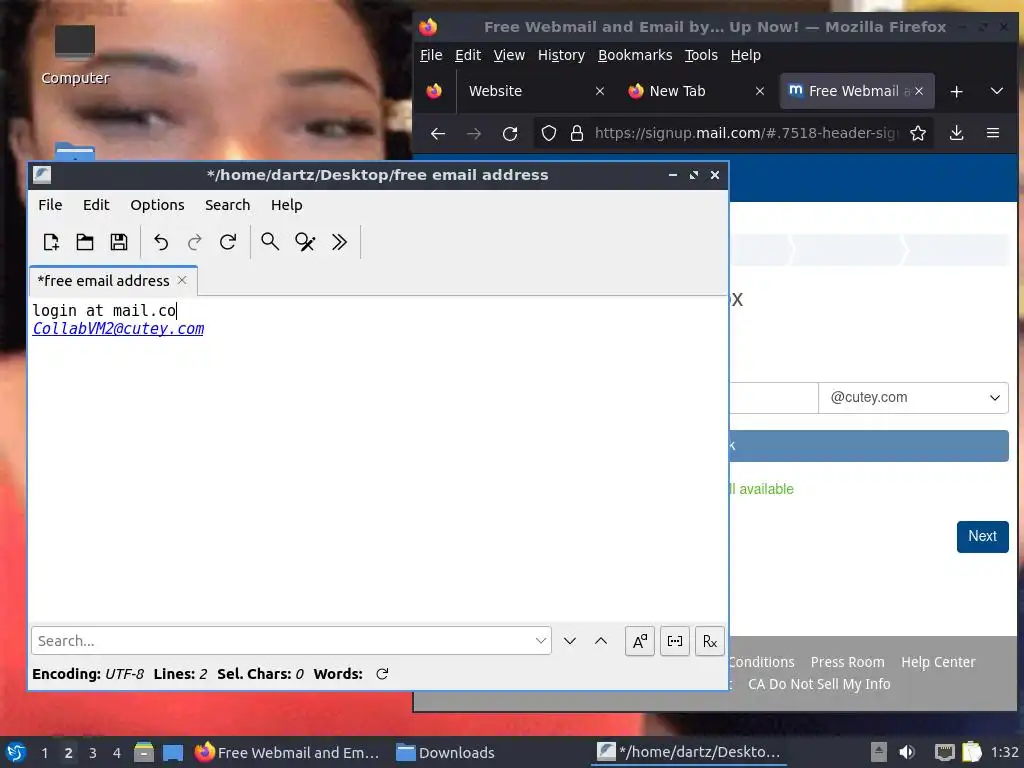
Task: Open the Firefox hamburger application menu
Action: pyautogui.click(x=993, y=133)
